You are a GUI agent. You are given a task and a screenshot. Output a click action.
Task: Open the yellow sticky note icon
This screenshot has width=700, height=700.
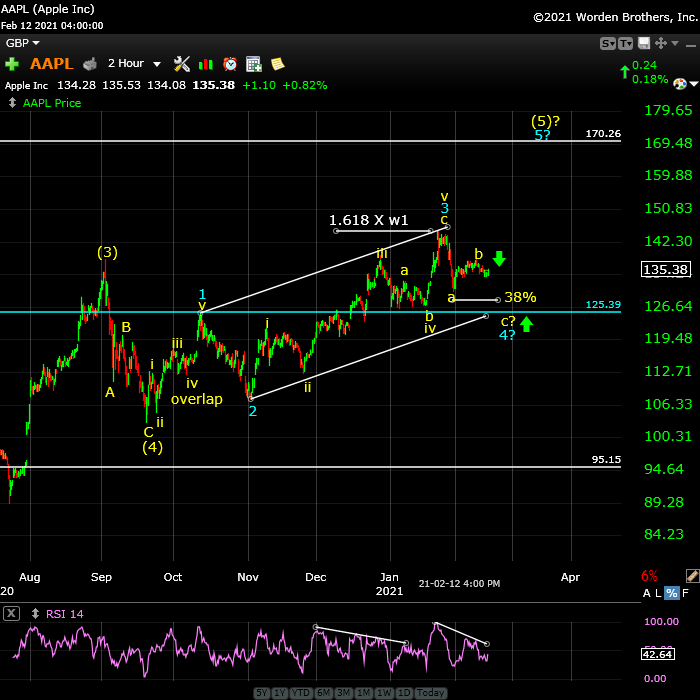pyautogui.click(x=278, y=64)
